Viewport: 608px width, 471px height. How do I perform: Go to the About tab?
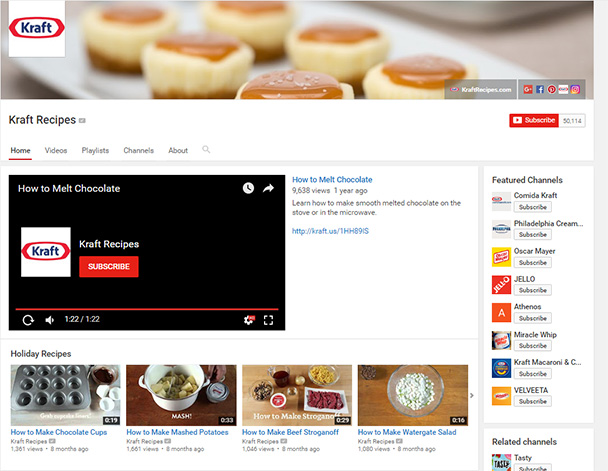[x=178, y=151]
